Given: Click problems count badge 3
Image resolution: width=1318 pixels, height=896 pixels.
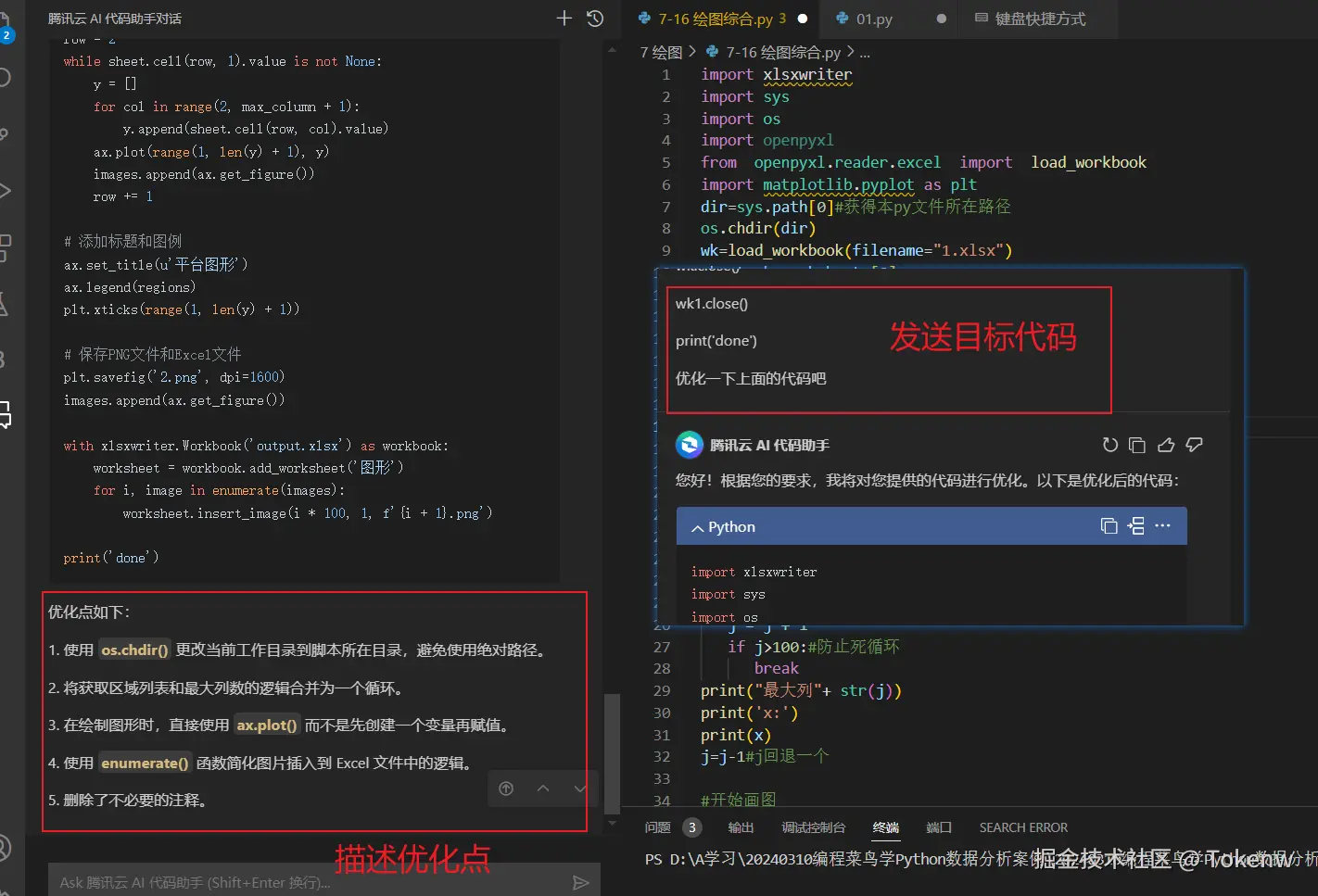Looking at the screenshot, I should click(691, 827).
